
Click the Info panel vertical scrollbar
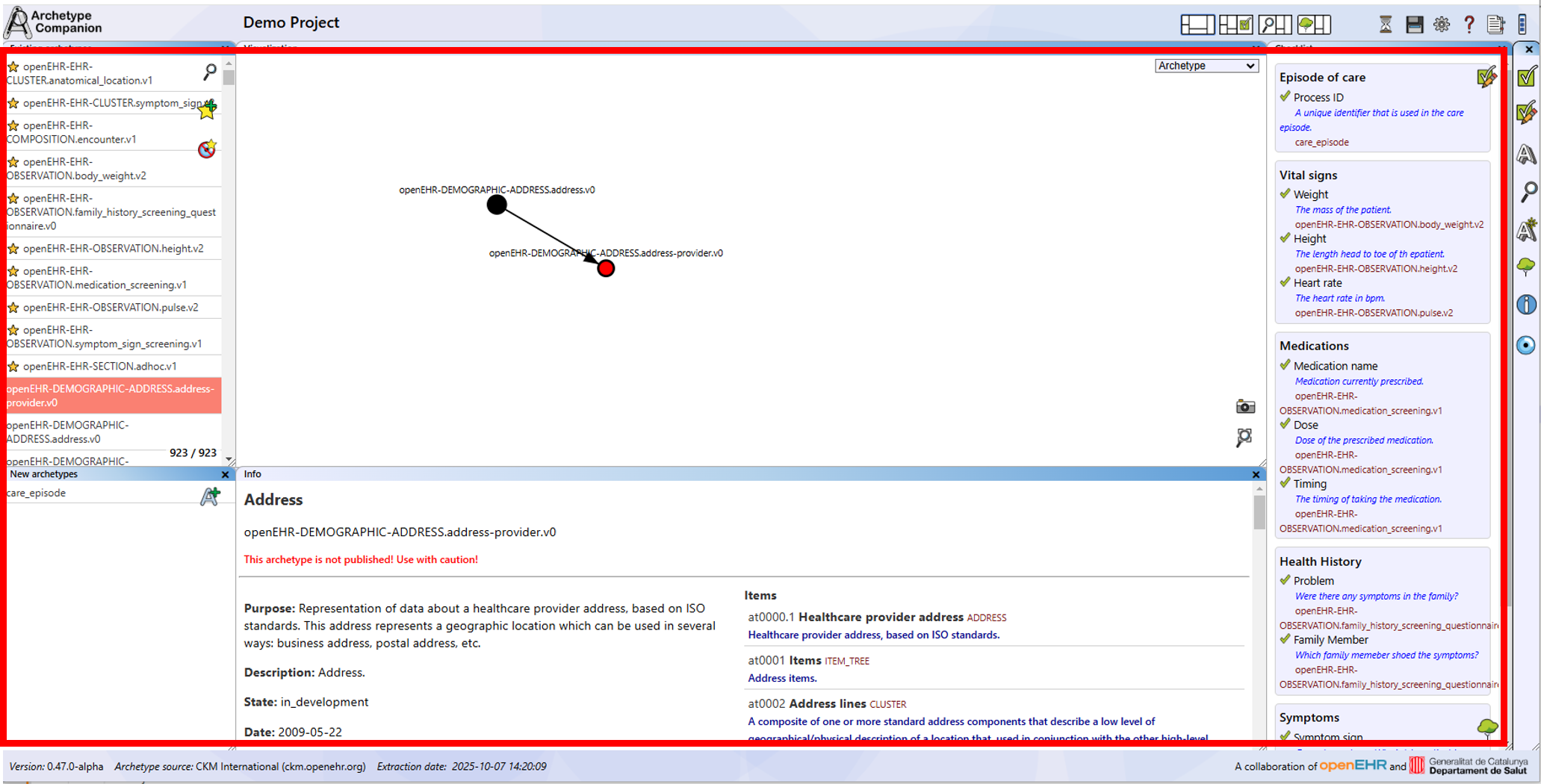[x=1259, y=512]
